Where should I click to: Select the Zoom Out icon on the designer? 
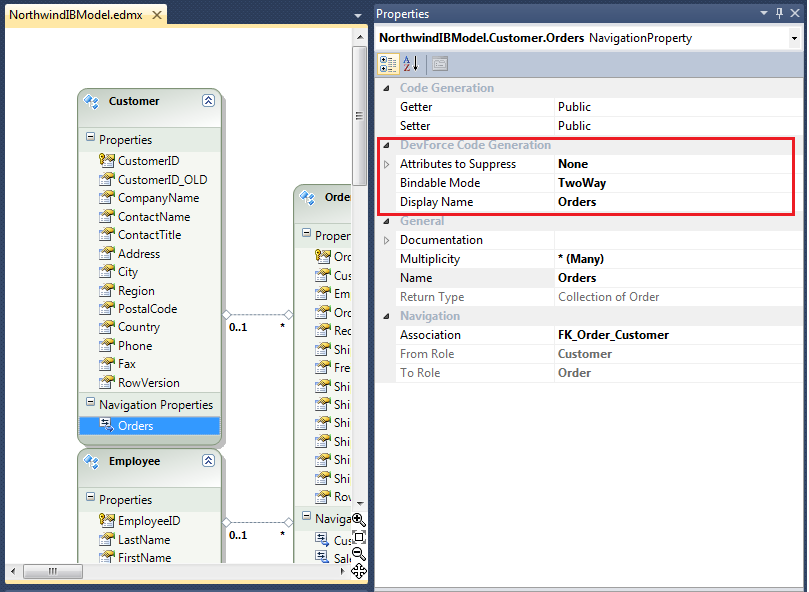[359, 554]
